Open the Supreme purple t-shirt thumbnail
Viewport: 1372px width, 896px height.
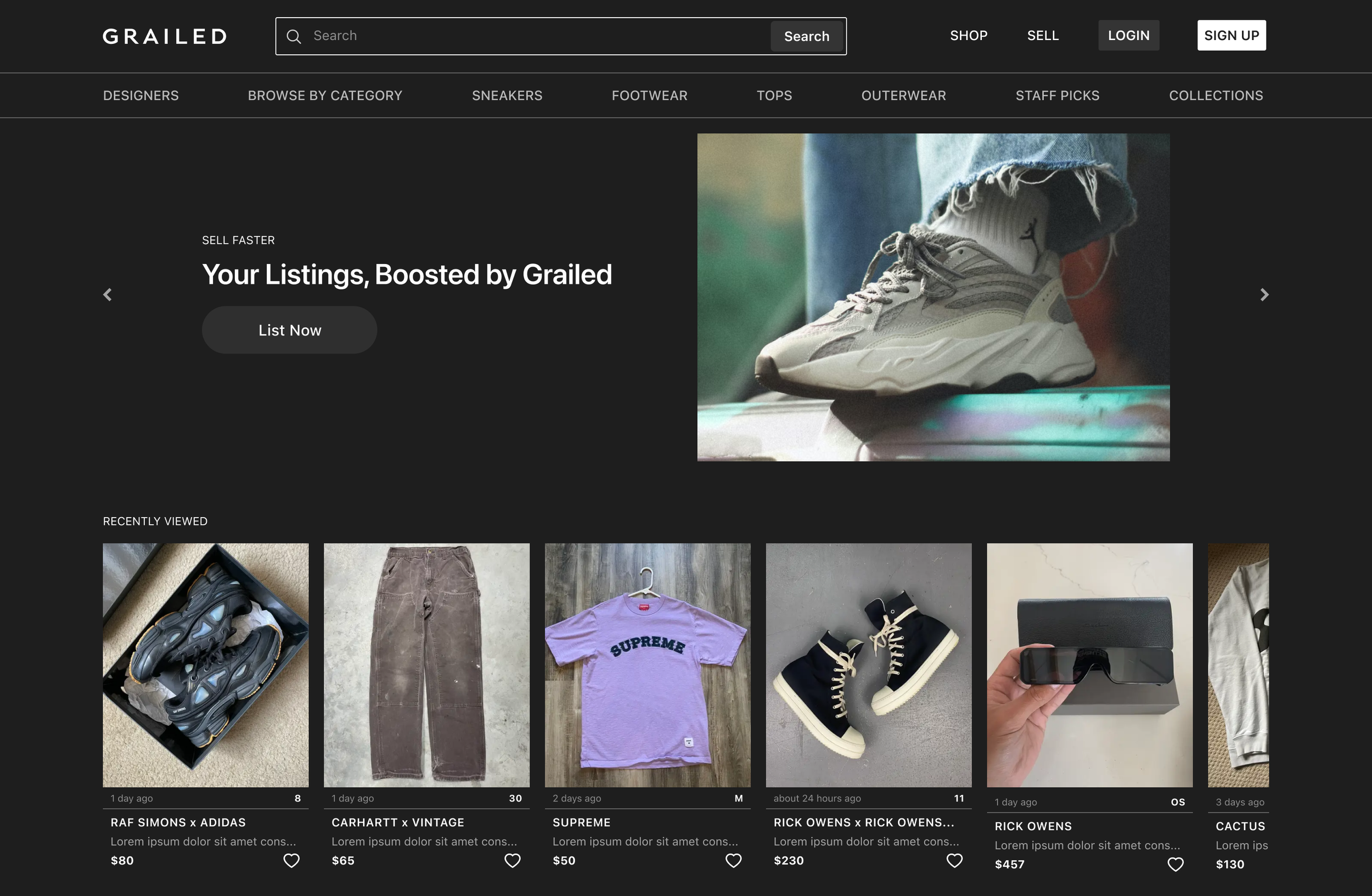[x=648, y=664]
